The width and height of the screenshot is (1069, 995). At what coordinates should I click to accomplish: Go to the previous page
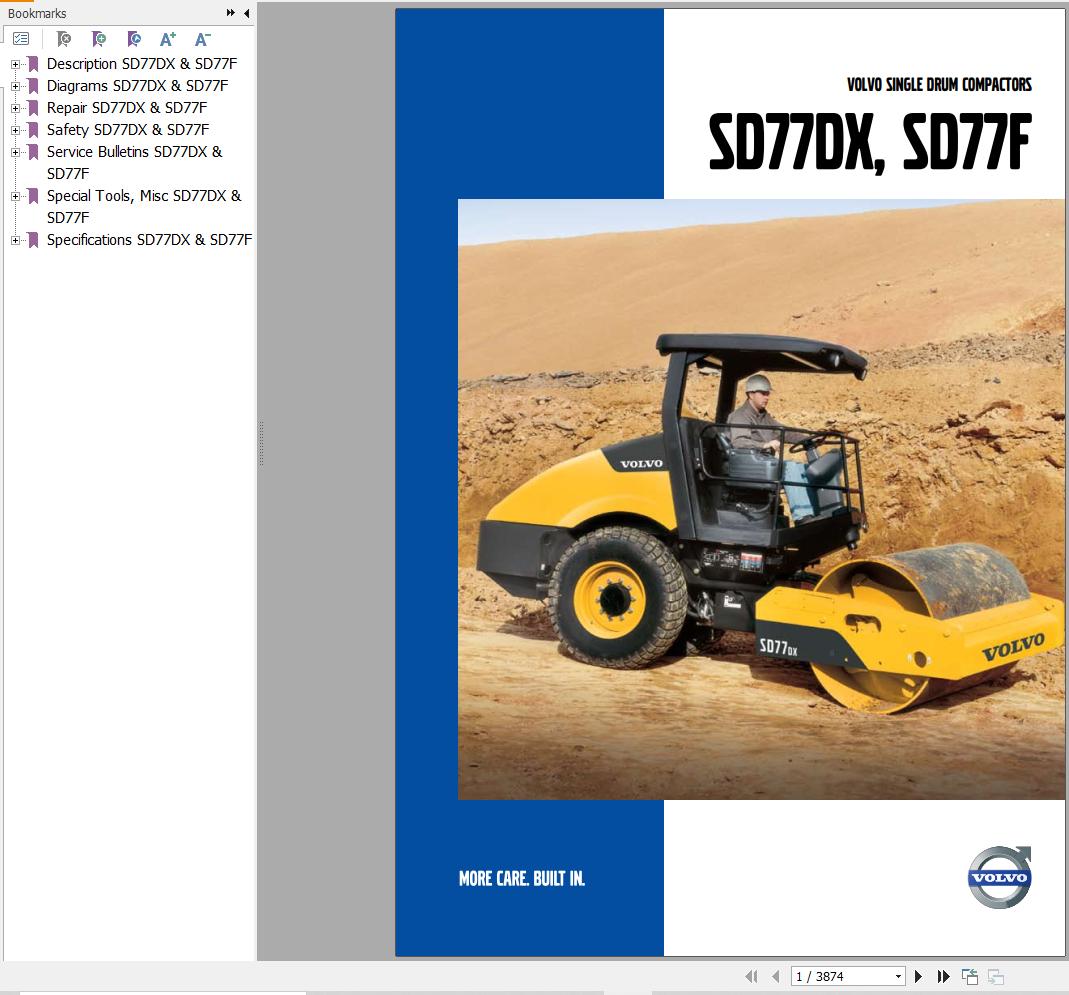pyautogui.click(x=775, y=977)
